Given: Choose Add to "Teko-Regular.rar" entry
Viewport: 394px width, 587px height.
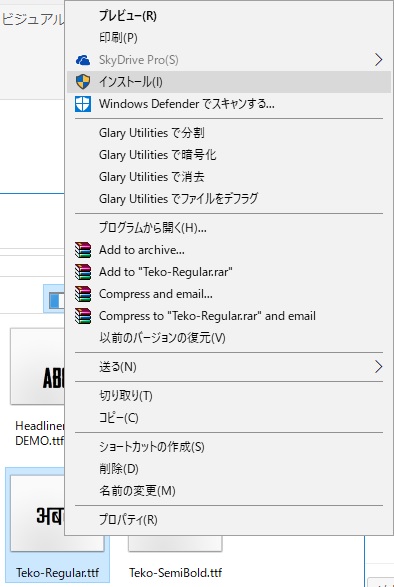Looking at the screenshot, I should coord(229,272).
